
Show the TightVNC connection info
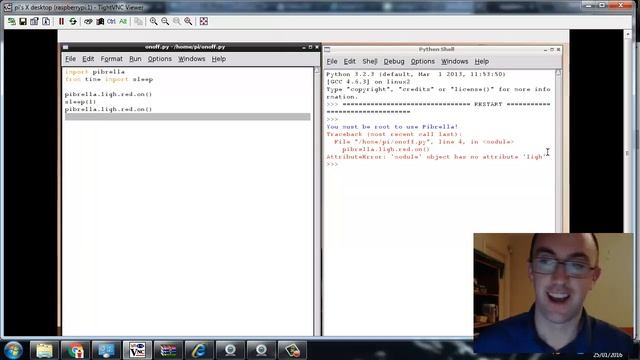coord(46,21)
